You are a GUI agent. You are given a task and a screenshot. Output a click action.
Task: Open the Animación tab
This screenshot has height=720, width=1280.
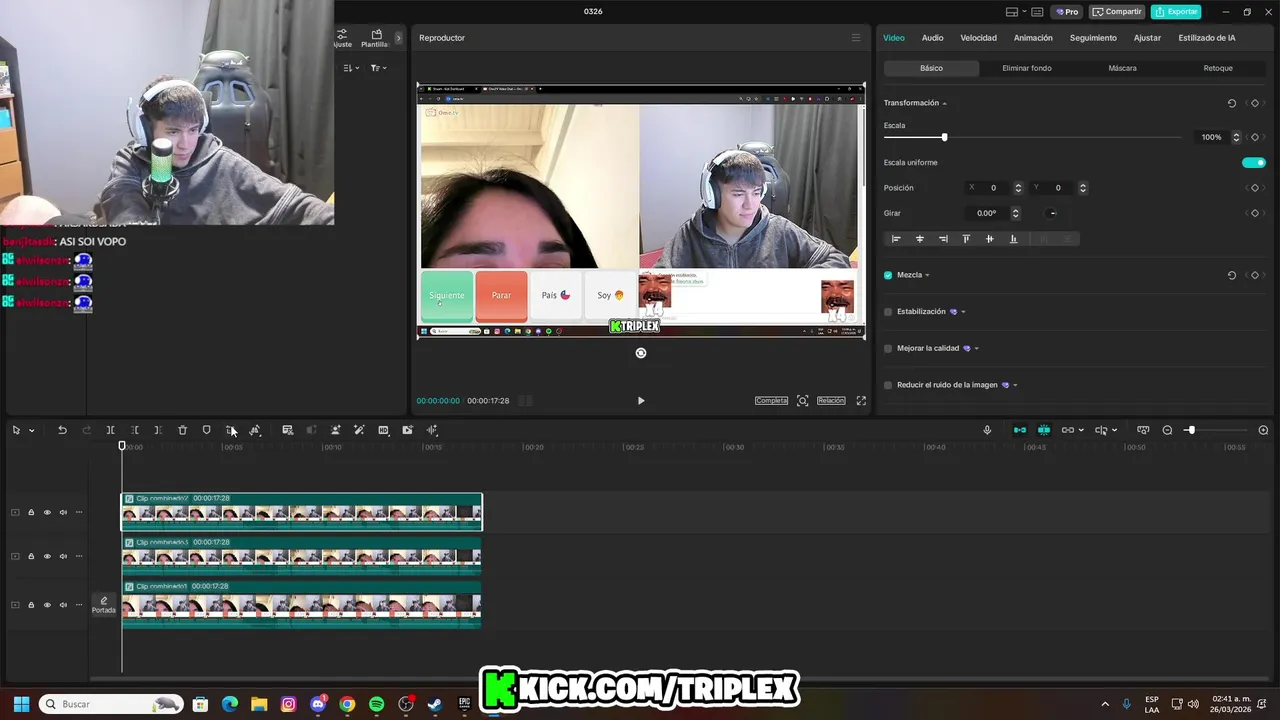pos(1033,38)
